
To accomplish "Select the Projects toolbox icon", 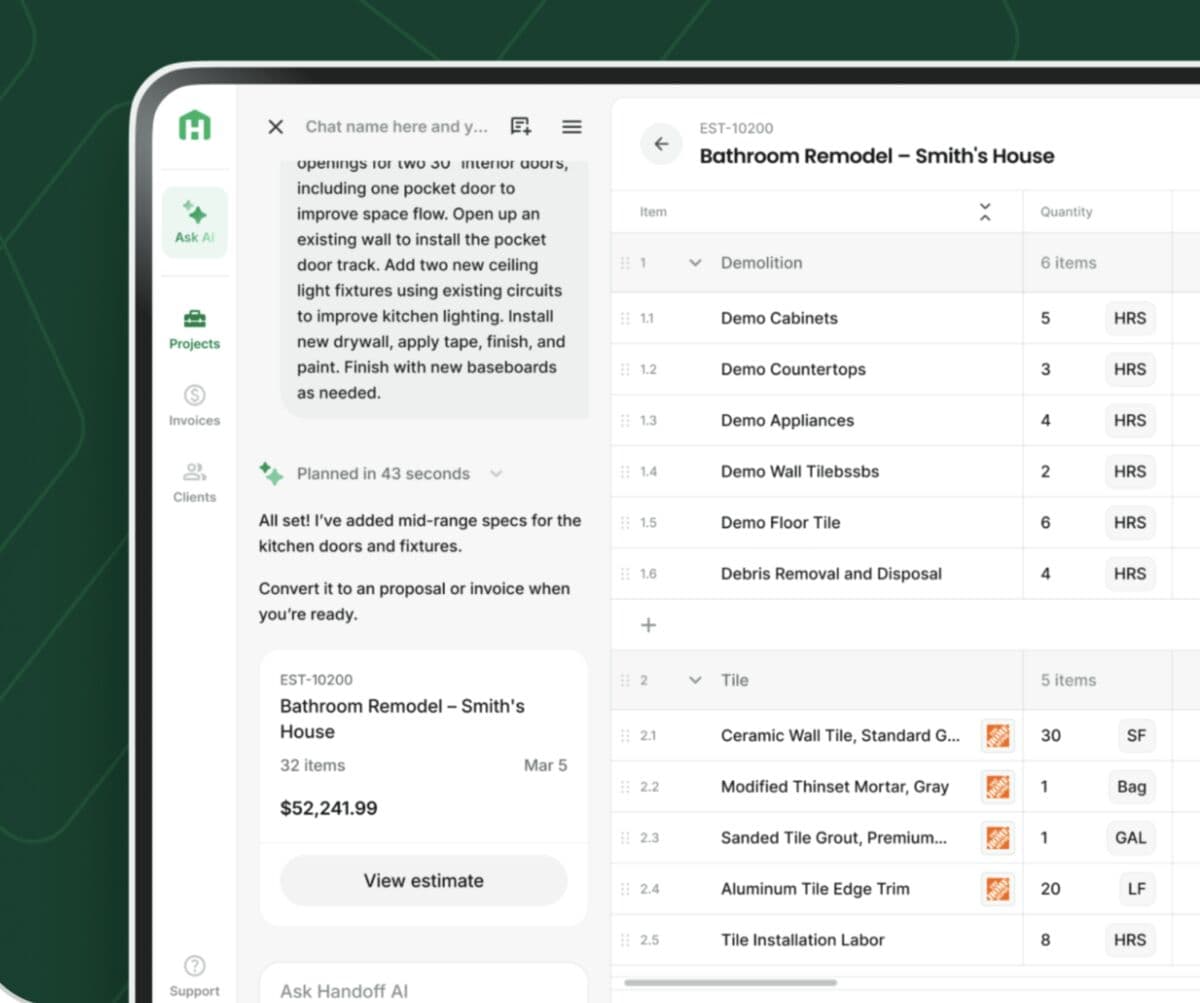I will tap(194, 330).
